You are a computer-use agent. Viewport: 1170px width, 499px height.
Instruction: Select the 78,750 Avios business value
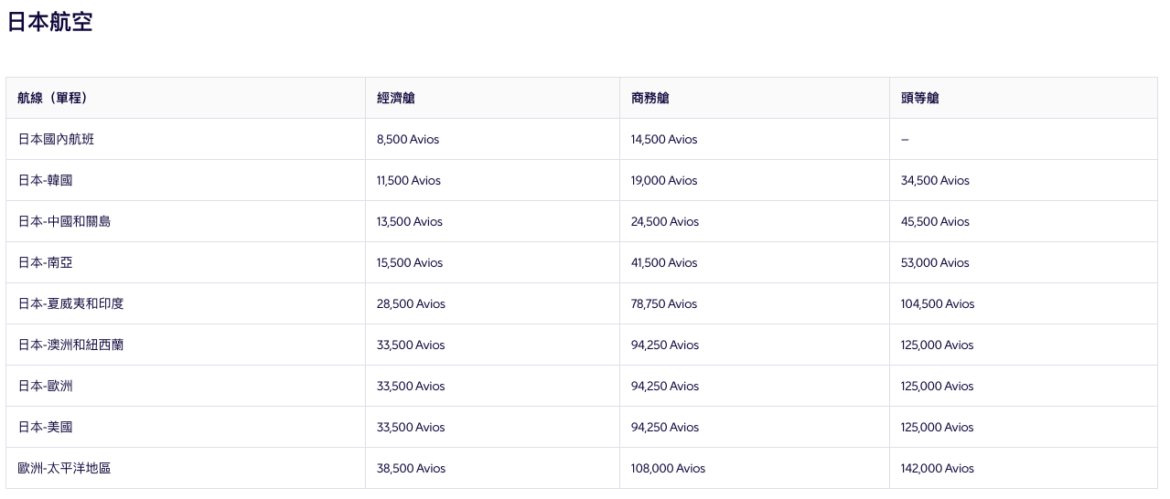click(664, 304)
